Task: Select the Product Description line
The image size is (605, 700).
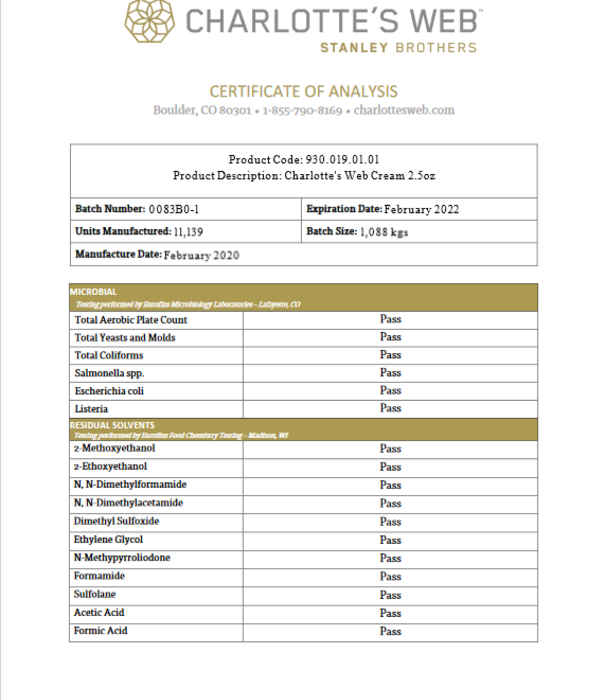Action: tap(304, 175)
